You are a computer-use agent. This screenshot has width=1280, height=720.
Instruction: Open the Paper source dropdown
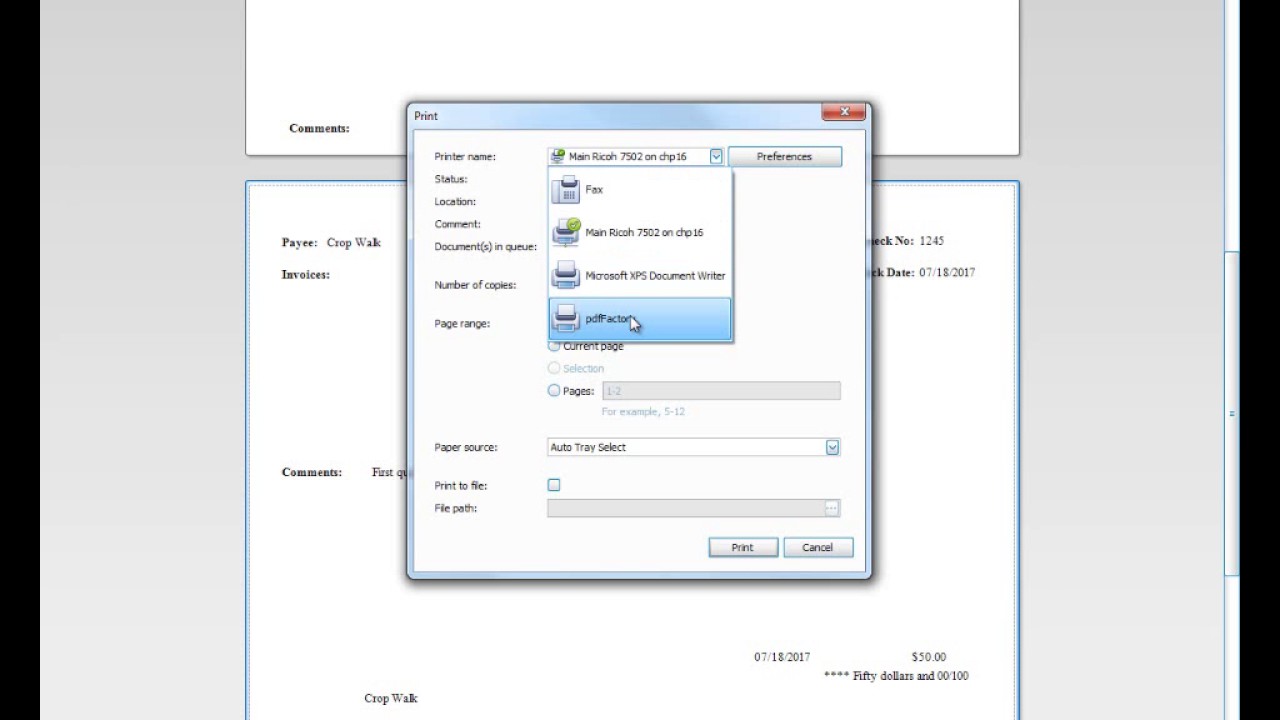[x=832, y=447]
